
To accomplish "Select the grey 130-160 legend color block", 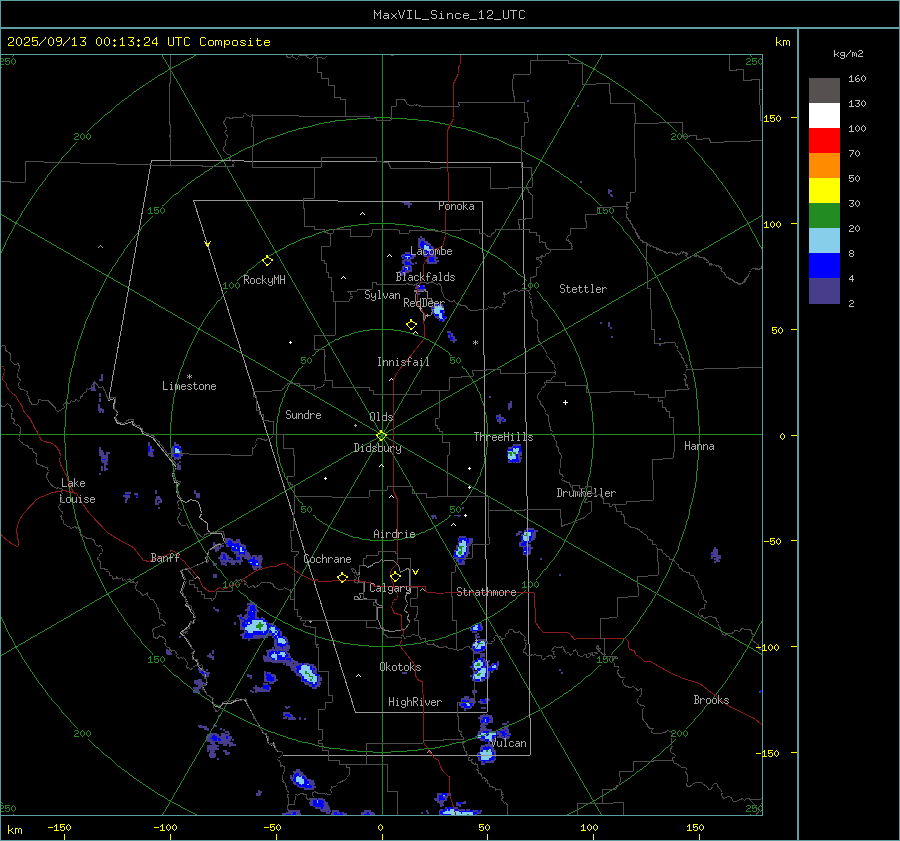I will click(x=824, y=90).
